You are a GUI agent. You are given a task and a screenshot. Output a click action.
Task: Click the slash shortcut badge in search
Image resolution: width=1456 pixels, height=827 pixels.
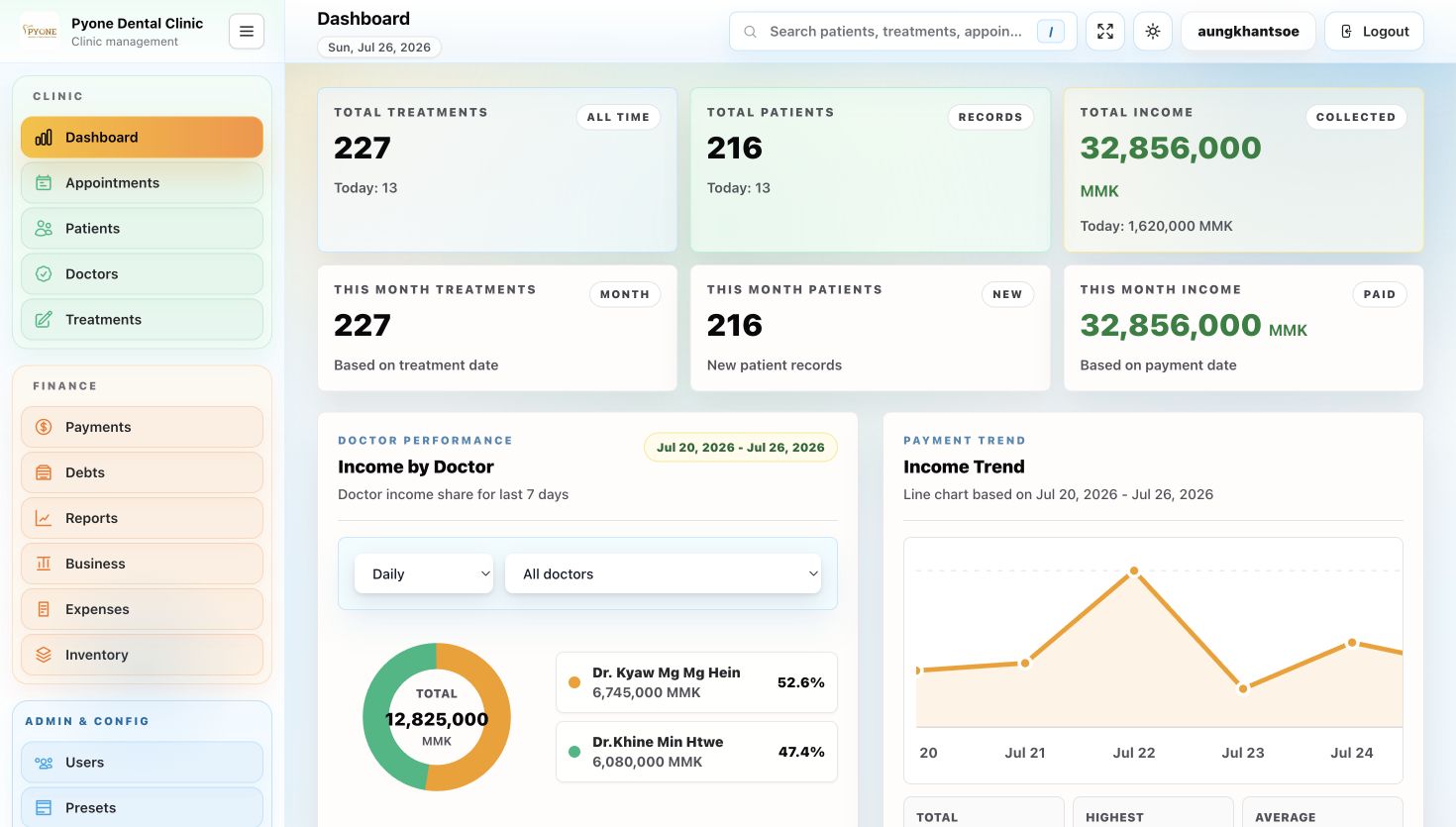[1051, 32]
